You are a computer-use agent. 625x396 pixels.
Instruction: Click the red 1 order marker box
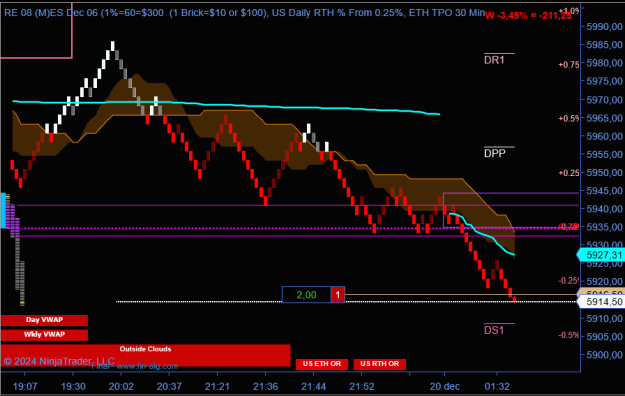click(x=338, y=295)
